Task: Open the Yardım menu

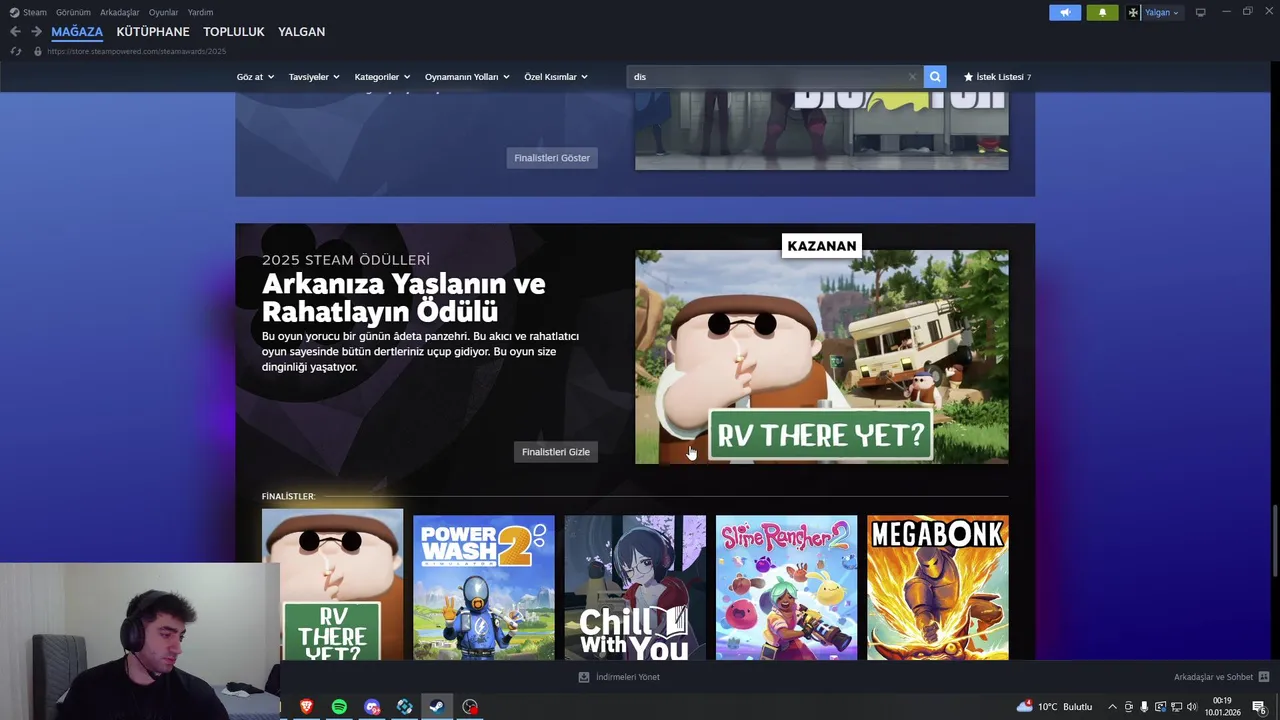Action: (200, 12)
